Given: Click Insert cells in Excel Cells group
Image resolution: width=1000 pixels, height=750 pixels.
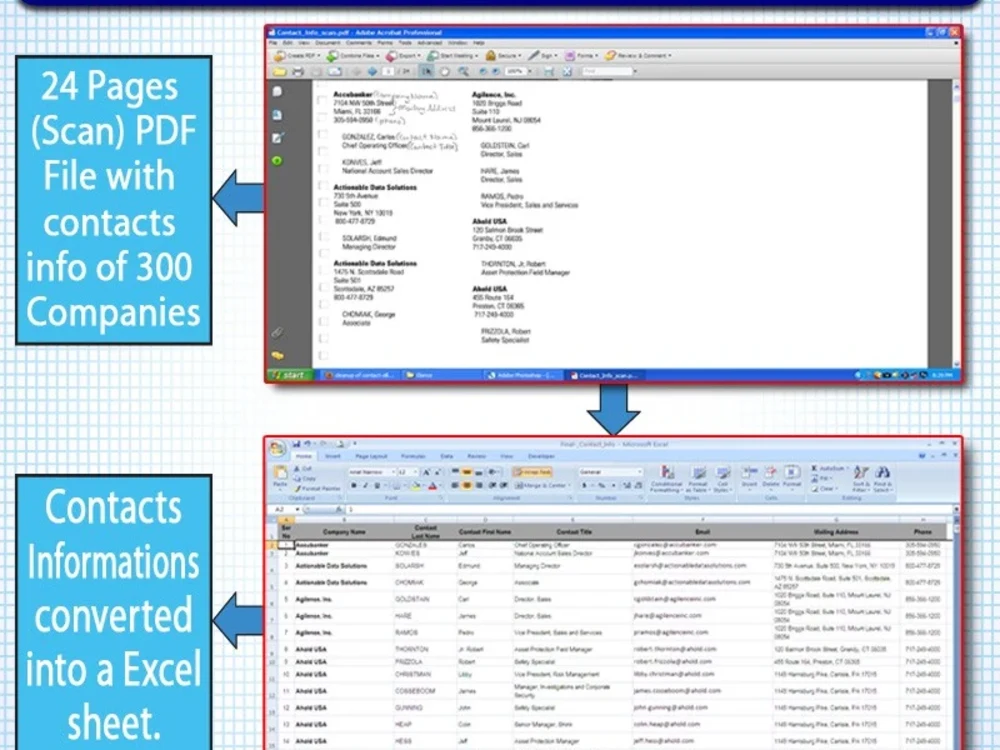Looking at the screenshot, I should (749, 477).
